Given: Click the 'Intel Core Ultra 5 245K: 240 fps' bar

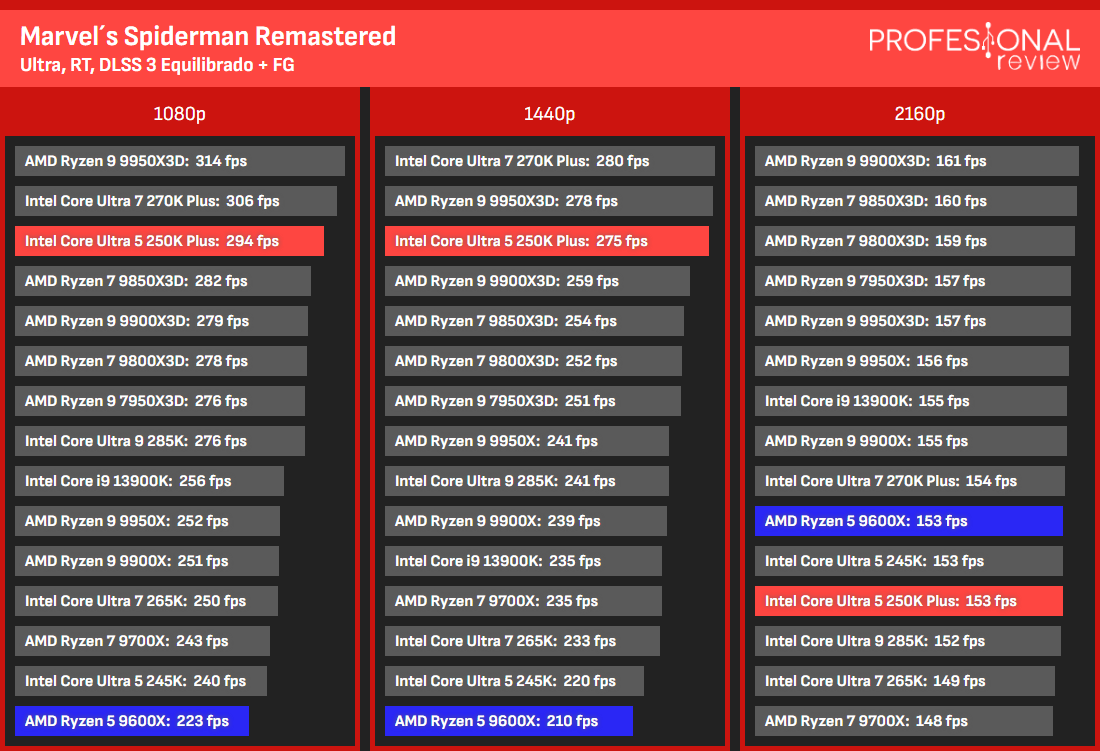Looking at the screenshot, I should click(x=141, y=681).
